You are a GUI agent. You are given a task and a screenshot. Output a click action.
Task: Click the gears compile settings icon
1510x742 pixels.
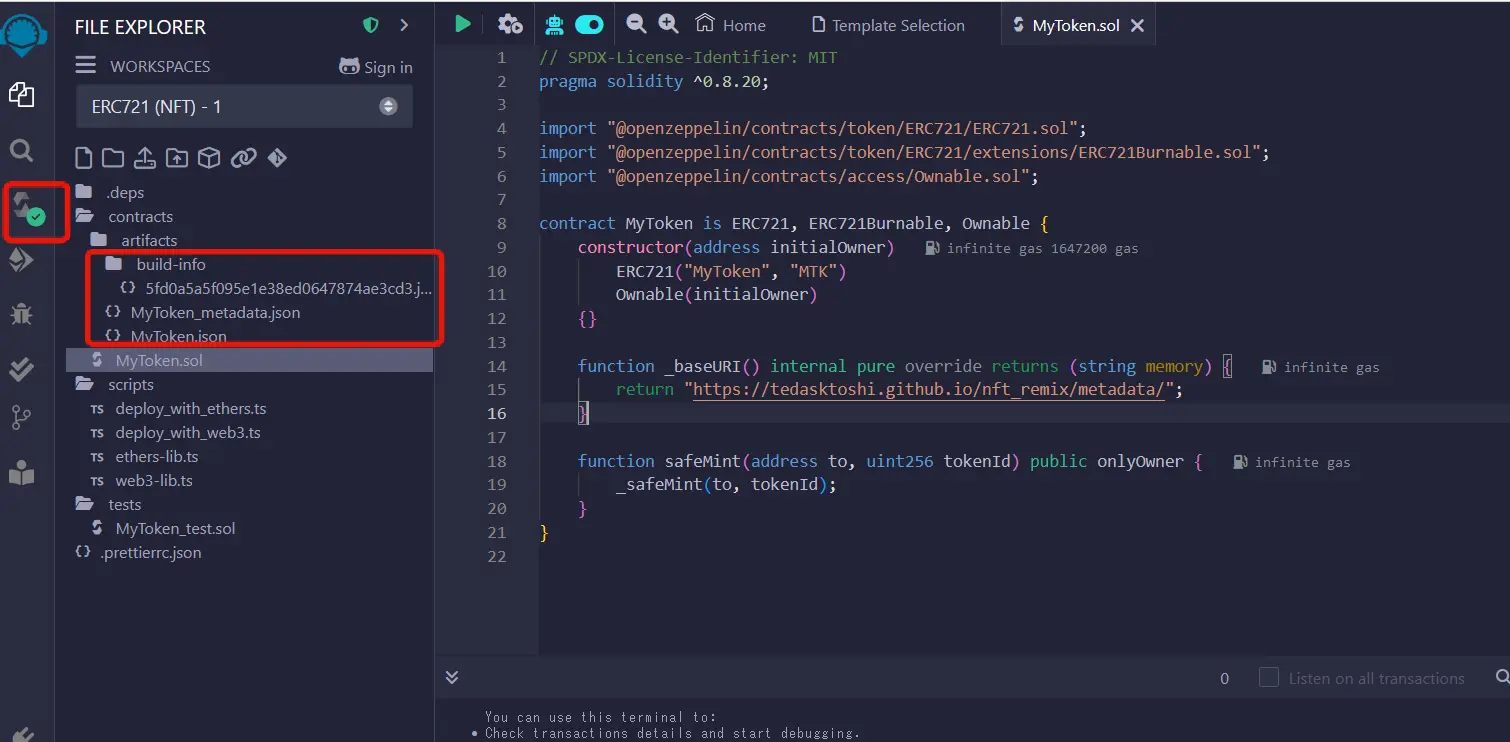tap(510, 24)
